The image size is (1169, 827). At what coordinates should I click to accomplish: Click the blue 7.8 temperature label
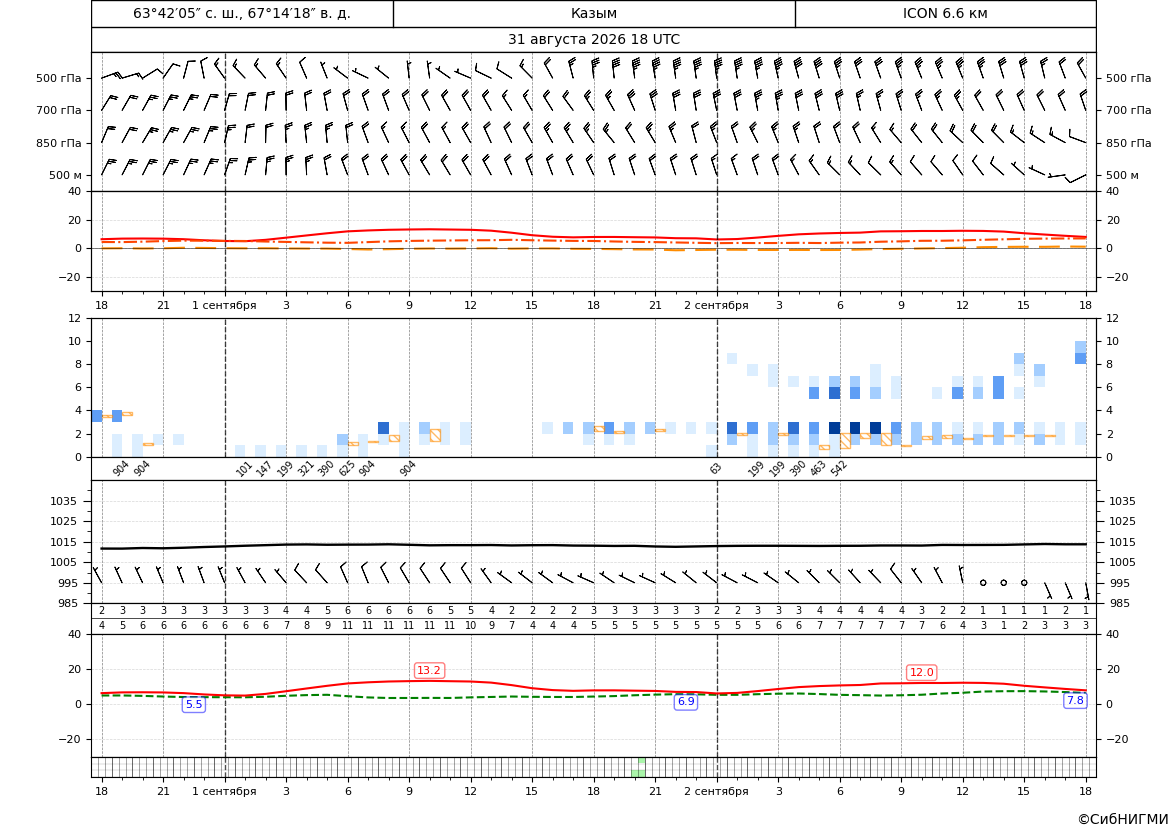click(x=1075, y=700)
